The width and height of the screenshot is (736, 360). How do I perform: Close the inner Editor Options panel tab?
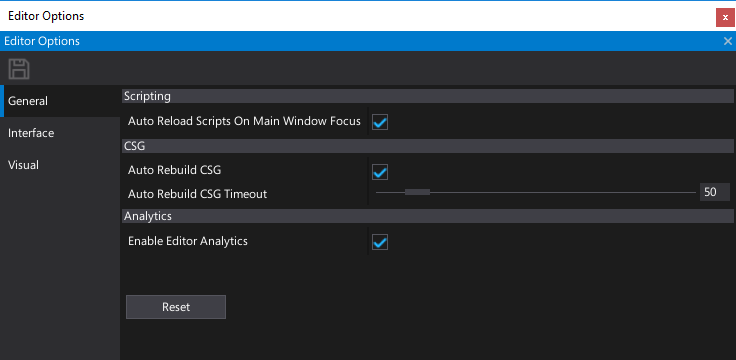tap(728, 41)
